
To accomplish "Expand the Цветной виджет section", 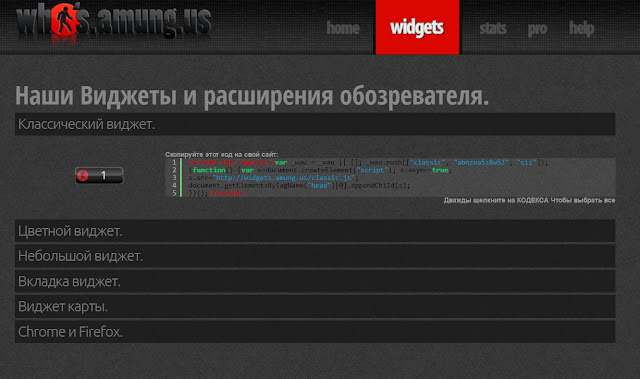I will click(315, 231).
